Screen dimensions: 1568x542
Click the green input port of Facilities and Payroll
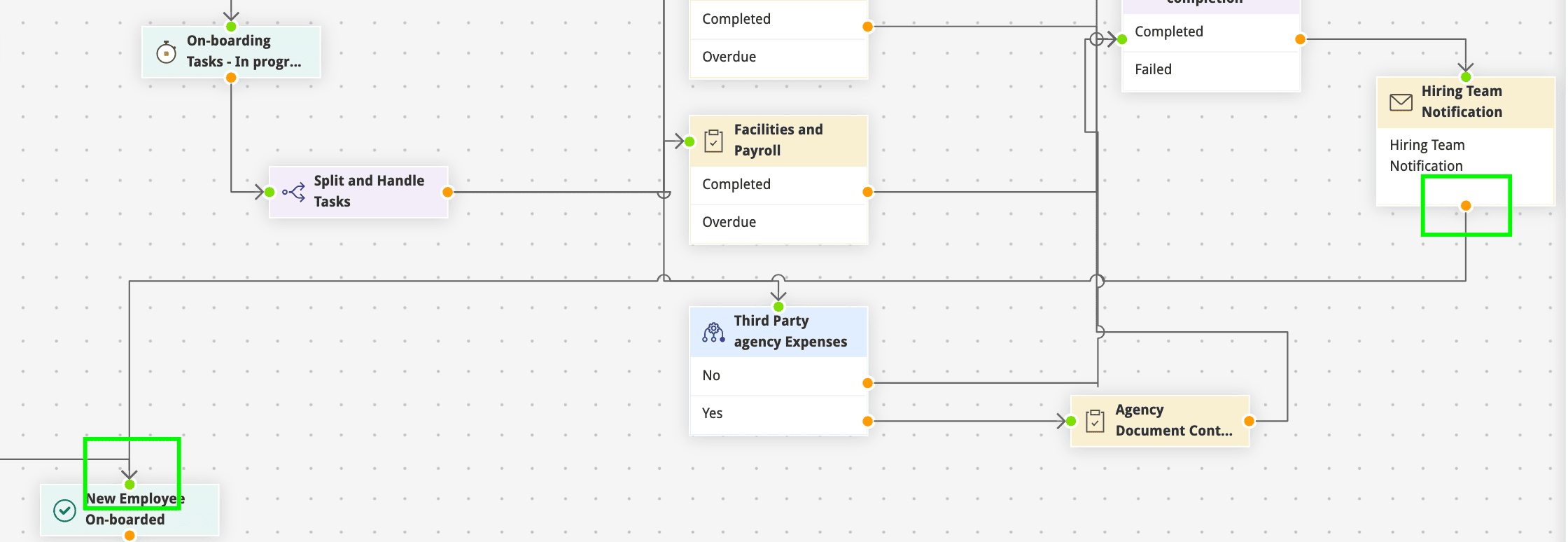(689, 141)
